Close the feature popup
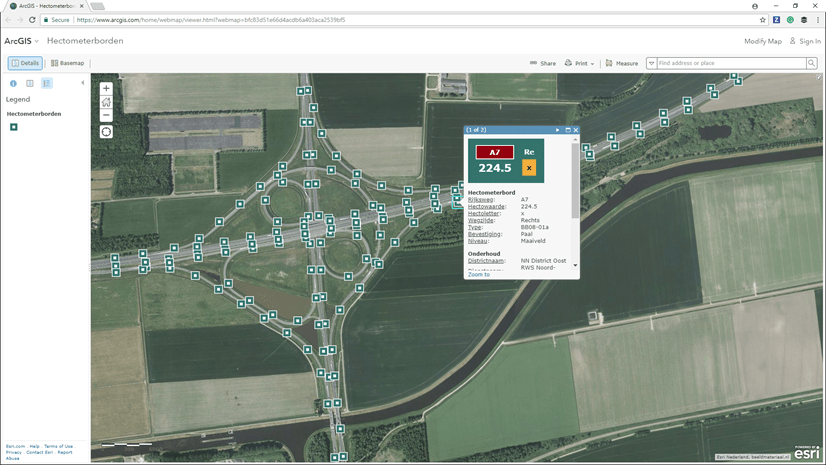The width and height of the screenshot is (826, 465). point(576,130)
